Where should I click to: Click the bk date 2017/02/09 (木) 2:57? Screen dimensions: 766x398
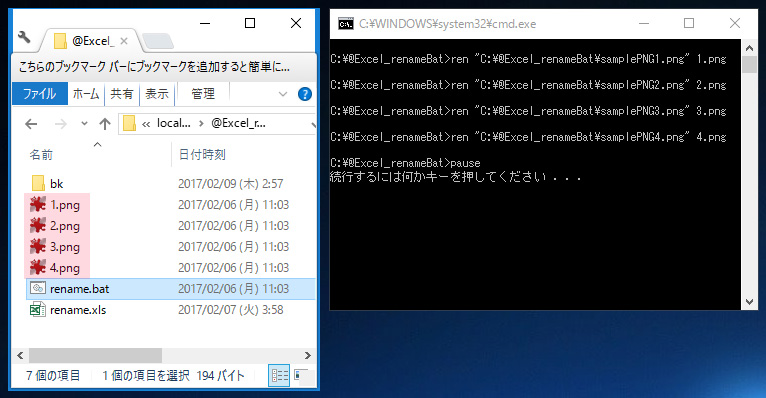click(x=231, y=184)
